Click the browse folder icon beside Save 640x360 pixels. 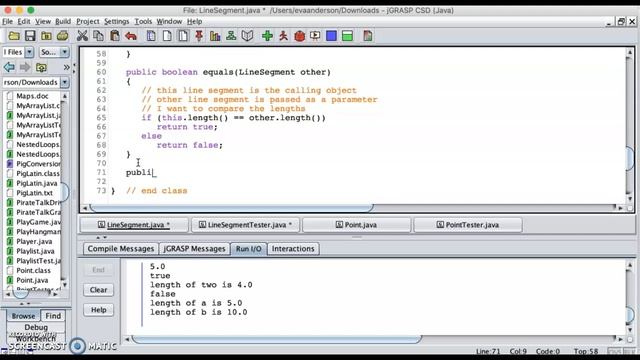coord(46,36)
